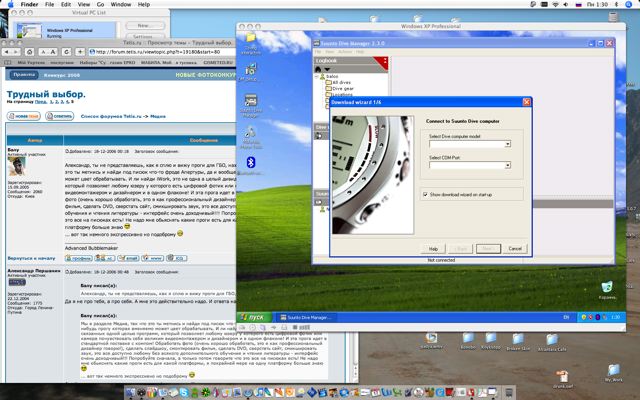Open 'Список форумов Tetis.ru' link
640x400 pixels.
pyautogui.click(x=110, y=116)
